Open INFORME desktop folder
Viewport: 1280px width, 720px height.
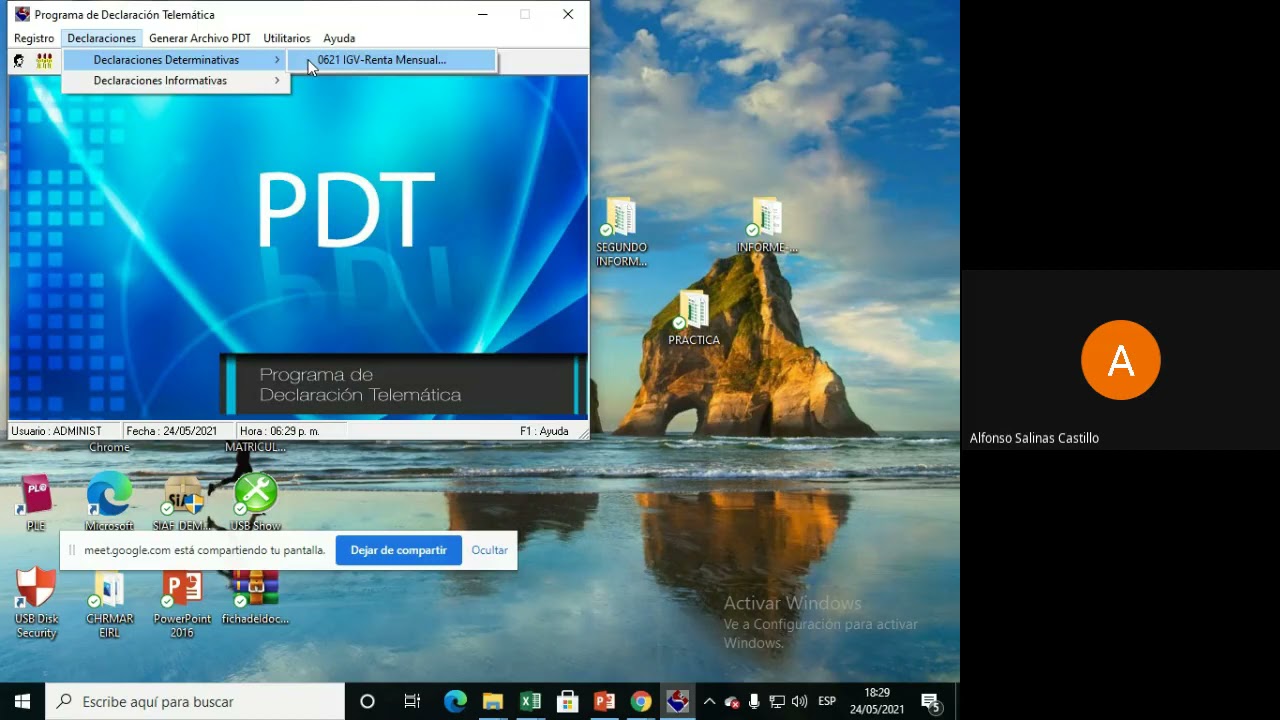click(x=767, y=225)
